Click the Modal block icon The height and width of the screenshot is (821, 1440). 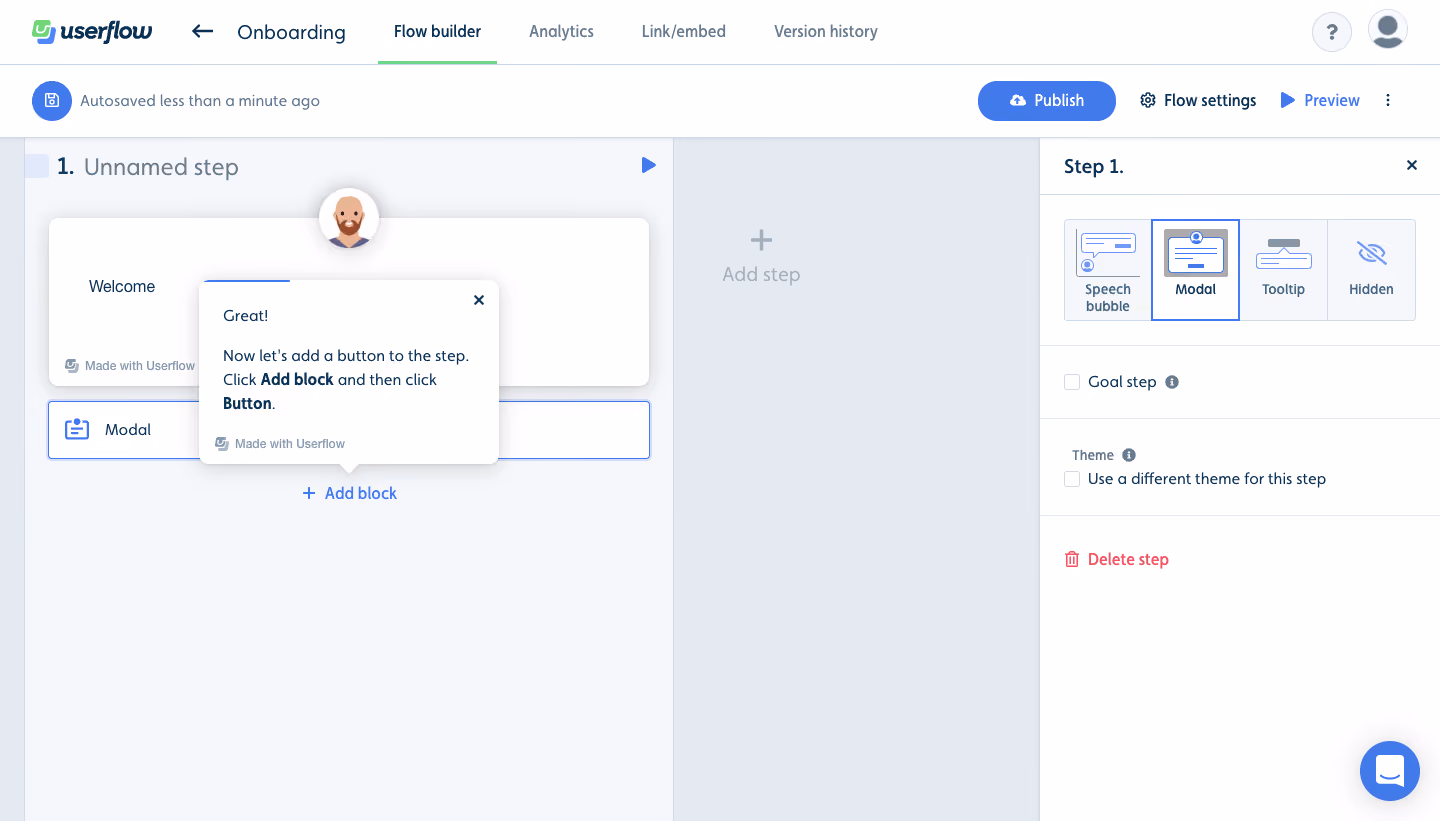[x=77, y=430]
